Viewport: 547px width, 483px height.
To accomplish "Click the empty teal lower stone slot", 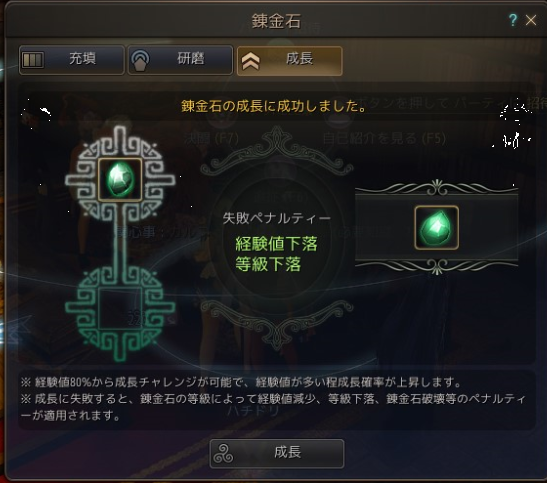I will (x=120, y=309).
